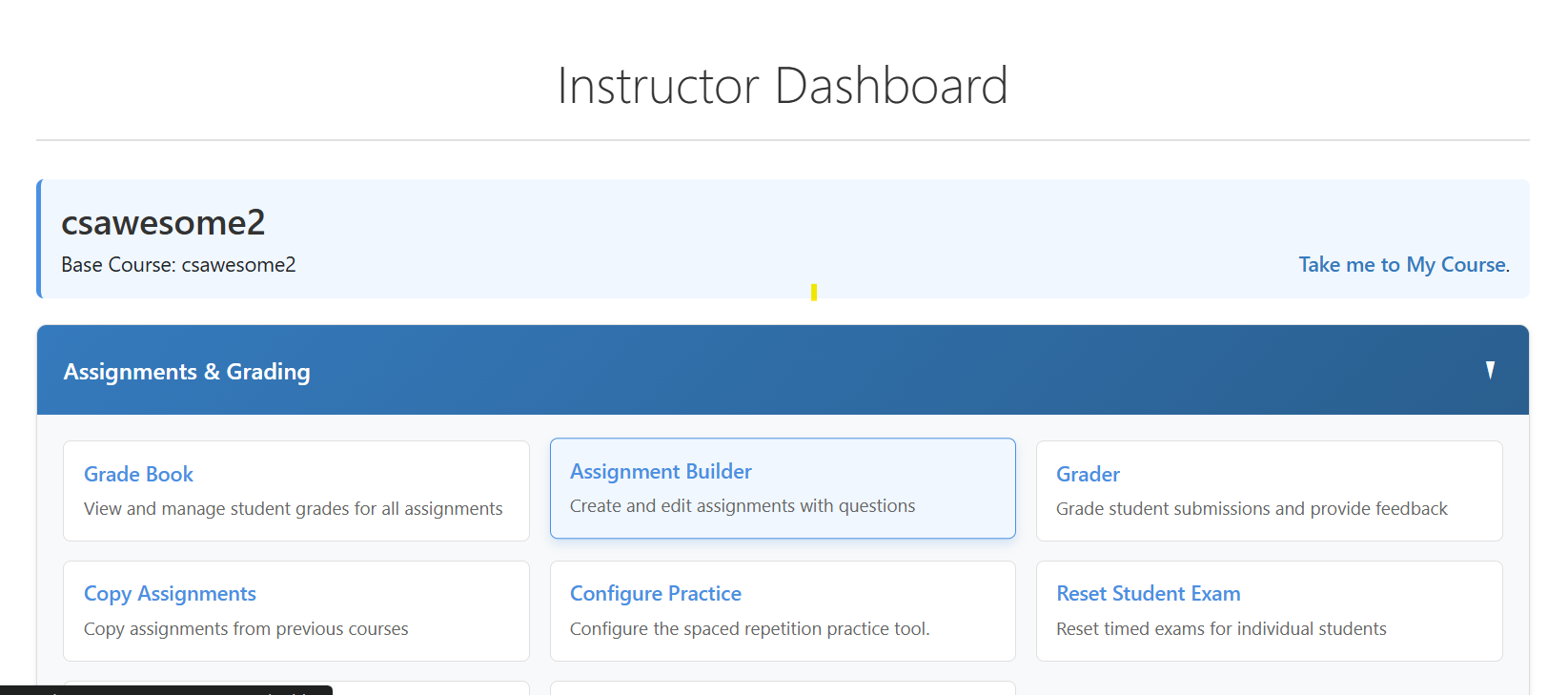Open the Reset Student Exam link
The image size is (1568, 695).
pyautogui.click(x=1148, y=593)
